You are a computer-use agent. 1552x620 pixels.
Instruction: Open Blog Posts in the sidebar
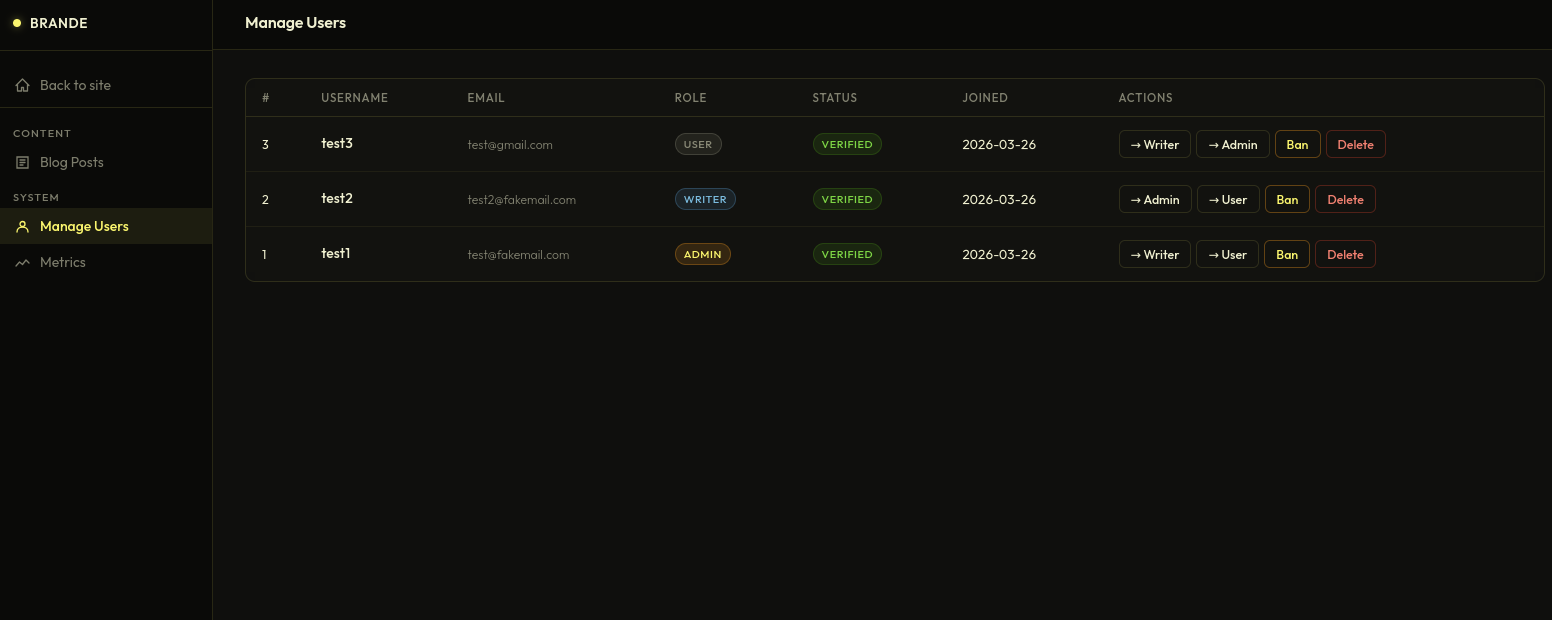tap(71, 162)
